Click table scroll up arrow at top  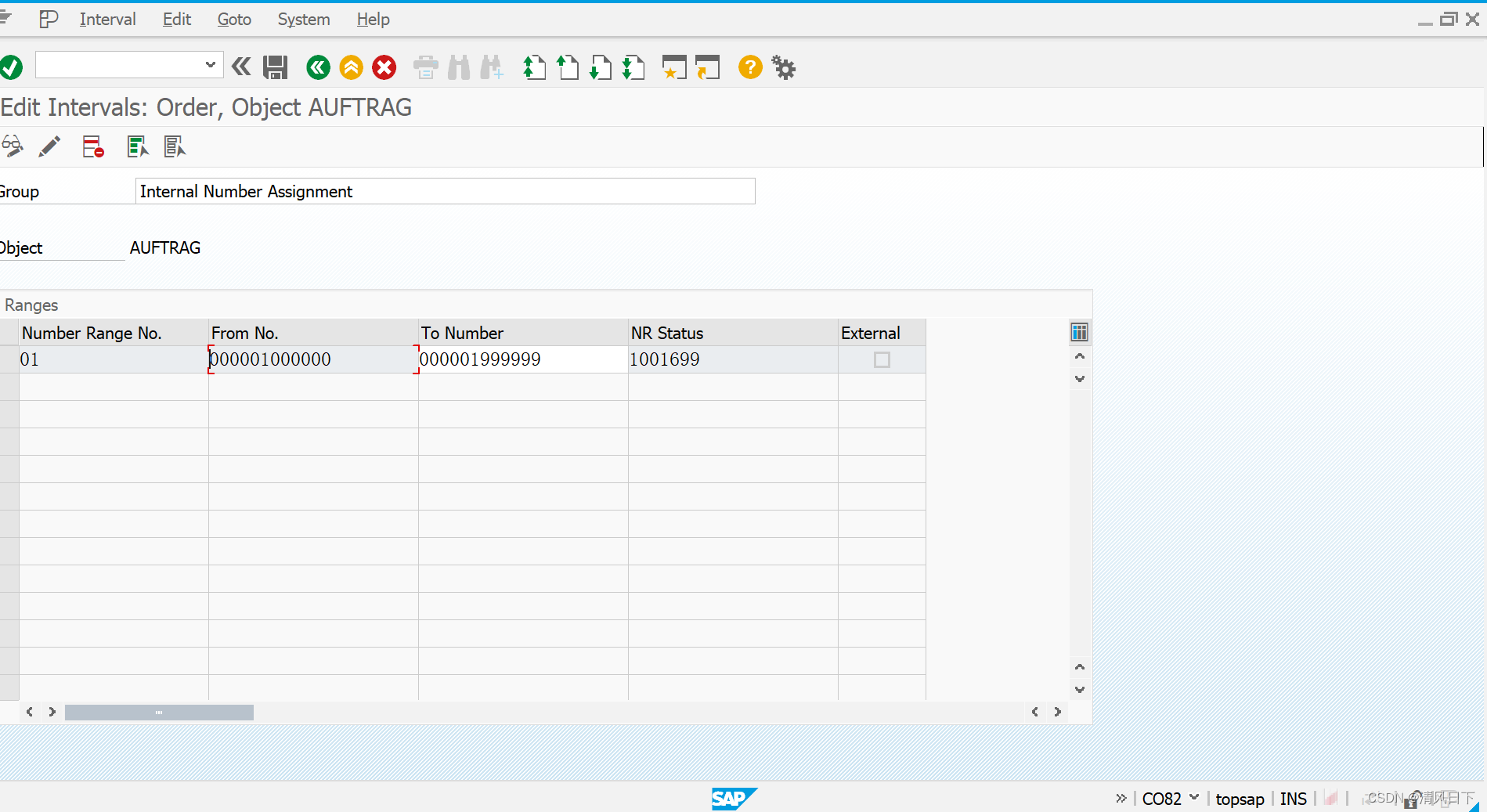tap(1080, 356)
